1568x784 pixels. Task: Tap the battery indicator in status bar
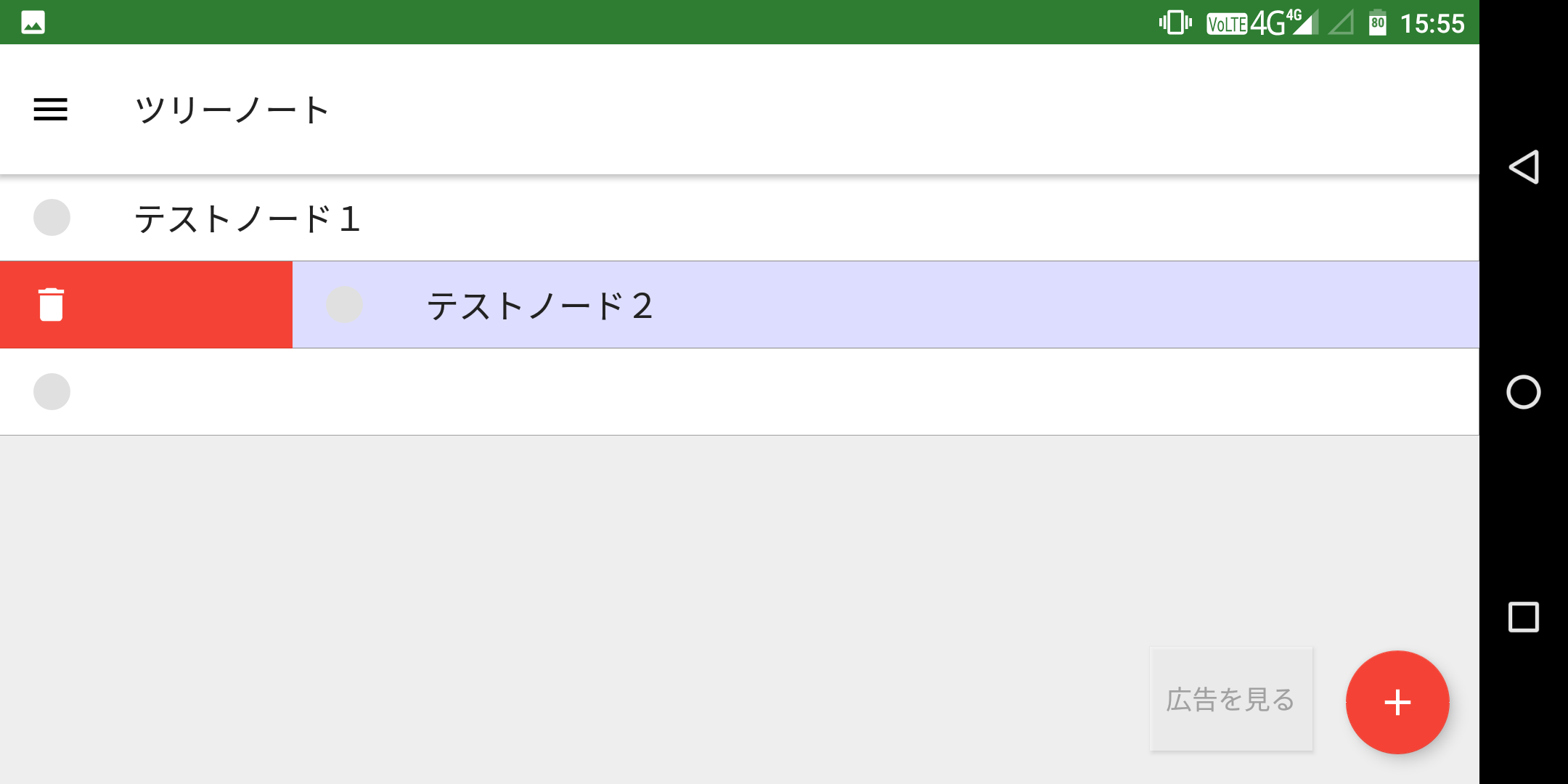[1377, 23]
